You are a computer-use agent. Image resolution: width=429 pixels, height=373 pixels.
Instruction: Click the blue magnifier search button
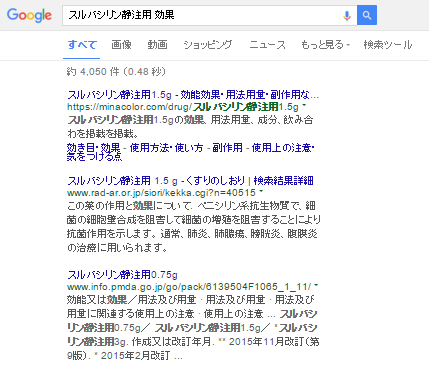pos(367,15)
